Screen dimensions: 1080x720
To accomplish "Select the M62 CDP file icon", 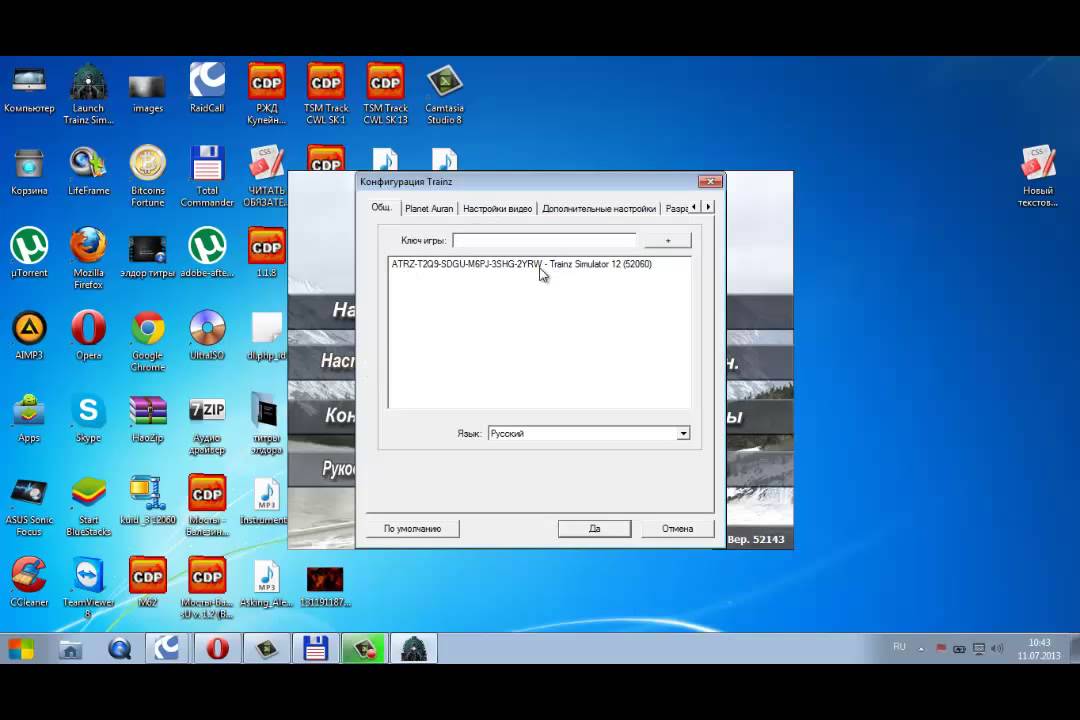I will click(147, 582).
